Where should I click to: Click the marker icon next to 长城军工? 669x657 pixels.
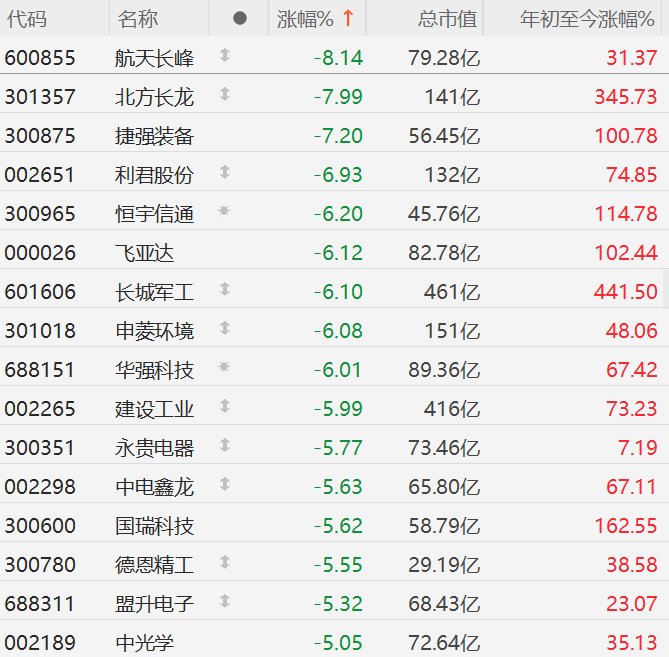click(x=224, y=291)
